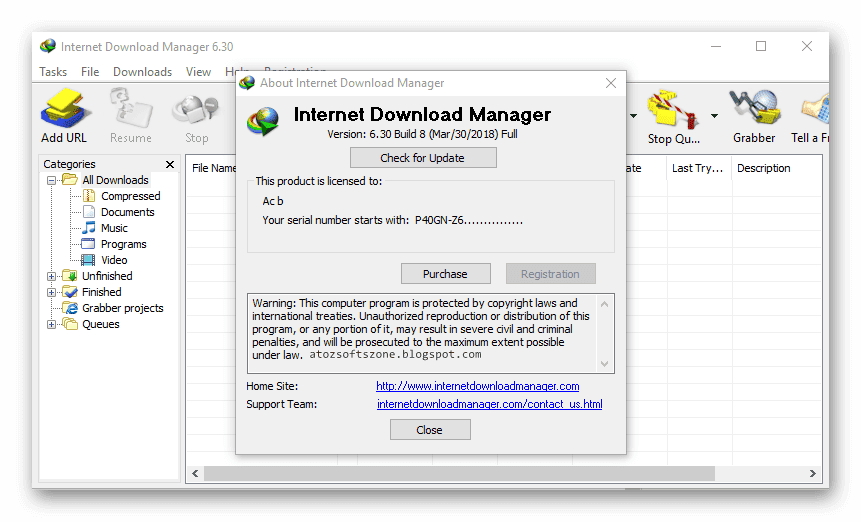The image size is (861, 522).
Task: Expand the Finished tree node
Action: point(51,292)
